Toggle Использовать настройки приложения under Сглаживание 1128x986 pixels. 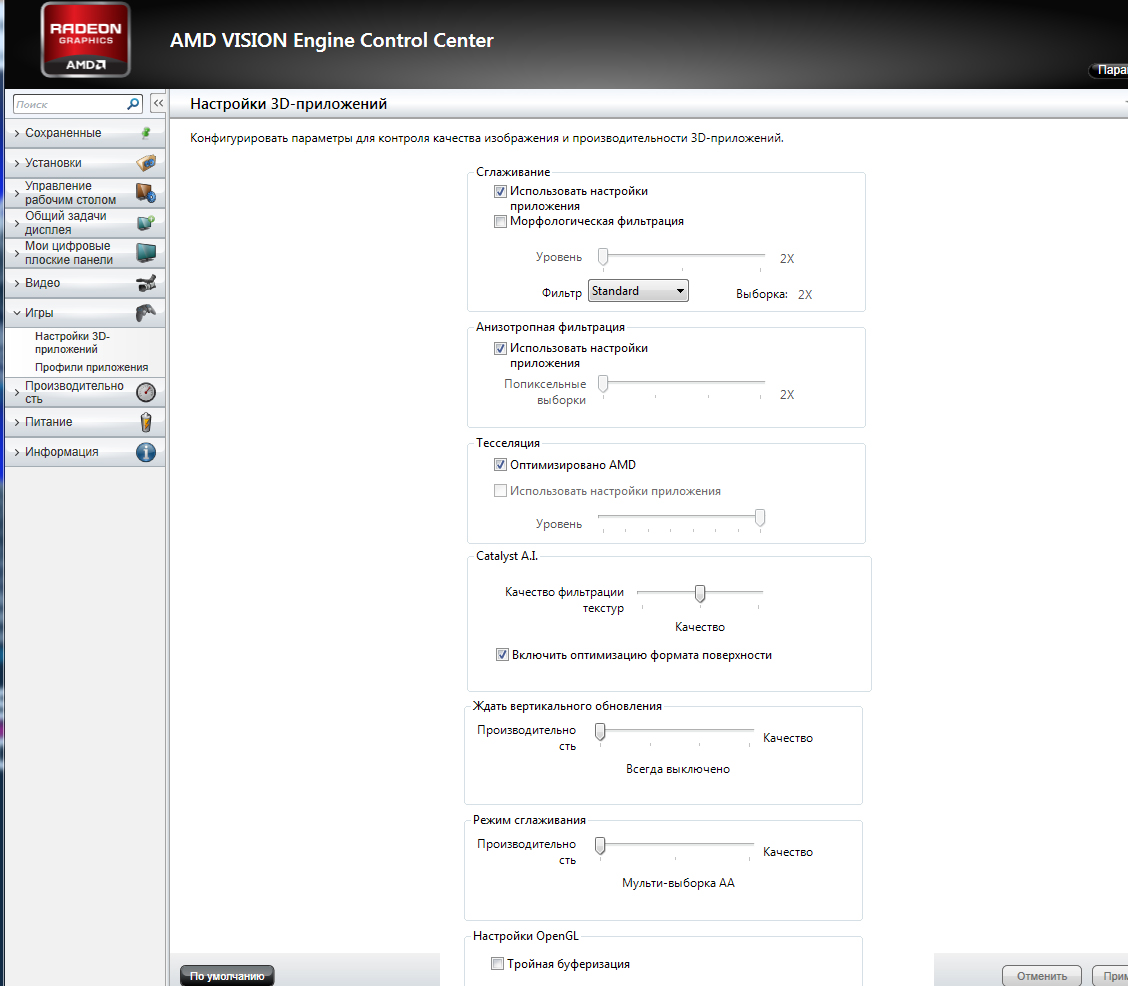click(x=500, y=191)
